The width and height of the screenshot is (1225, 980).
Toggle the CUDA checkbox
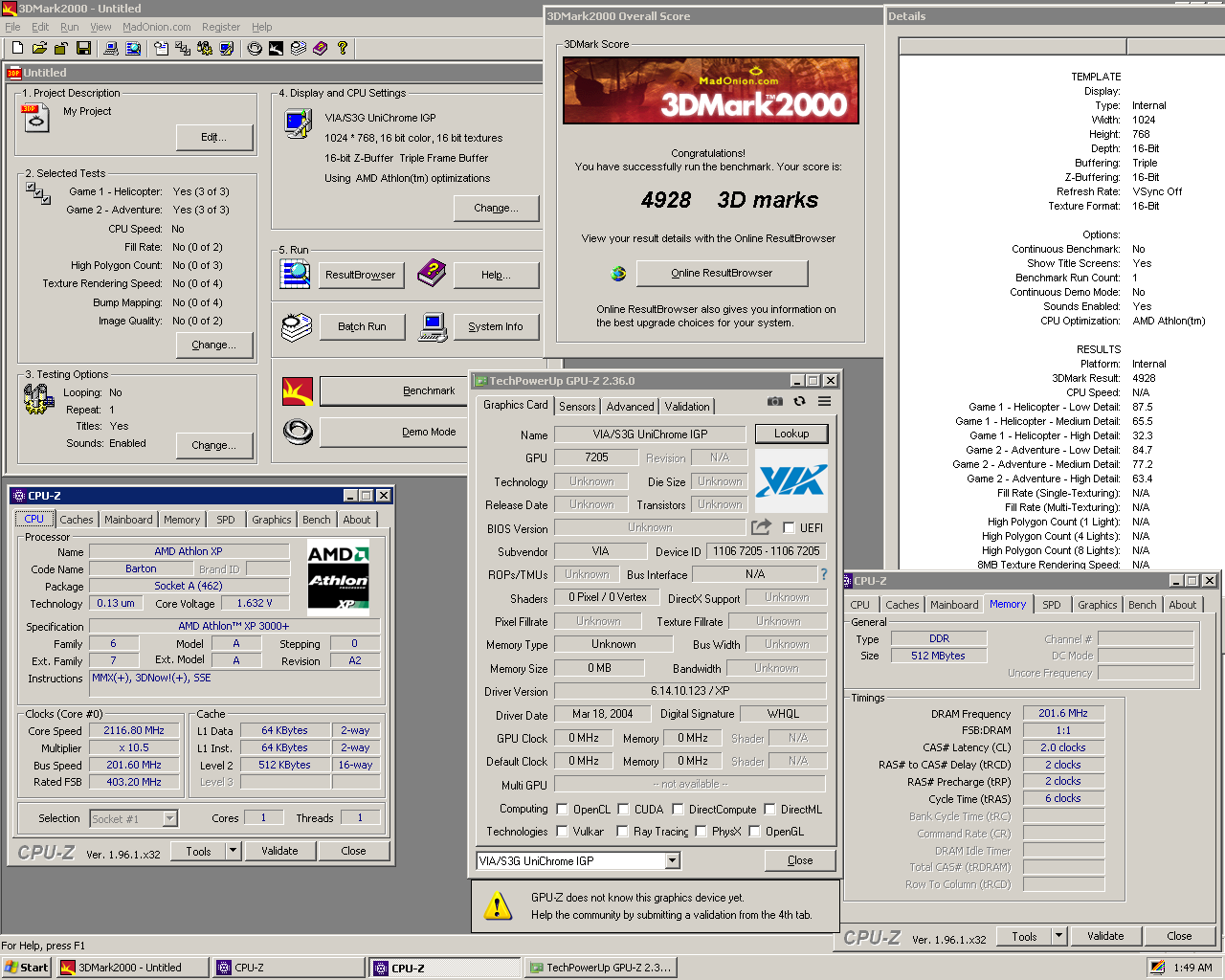tap(623, 809)
